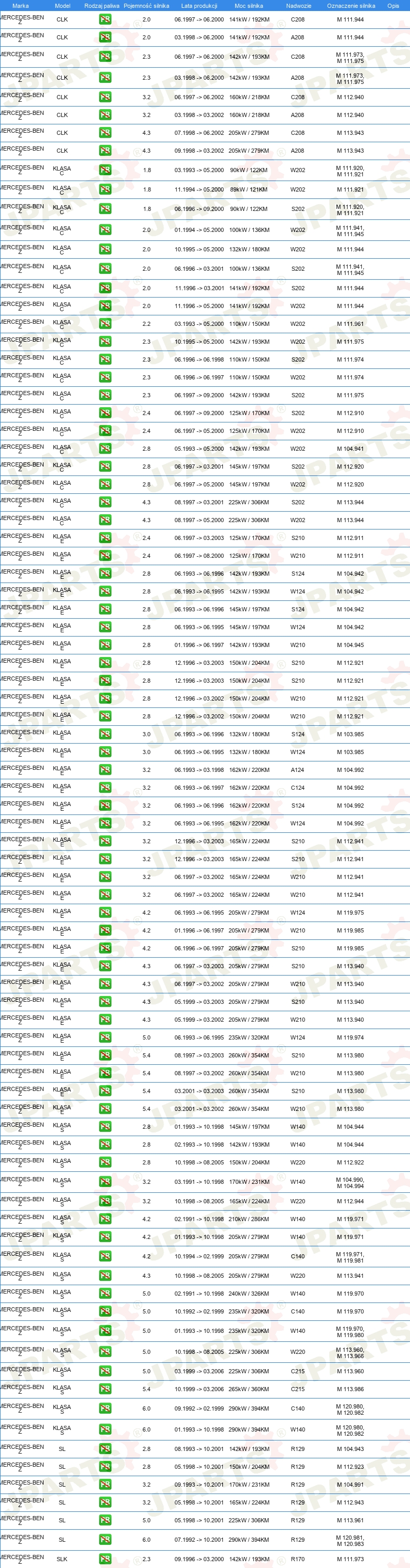Select the 'M 104.945' engine code cell
The image size is (410, 1568).
[350, 644]
